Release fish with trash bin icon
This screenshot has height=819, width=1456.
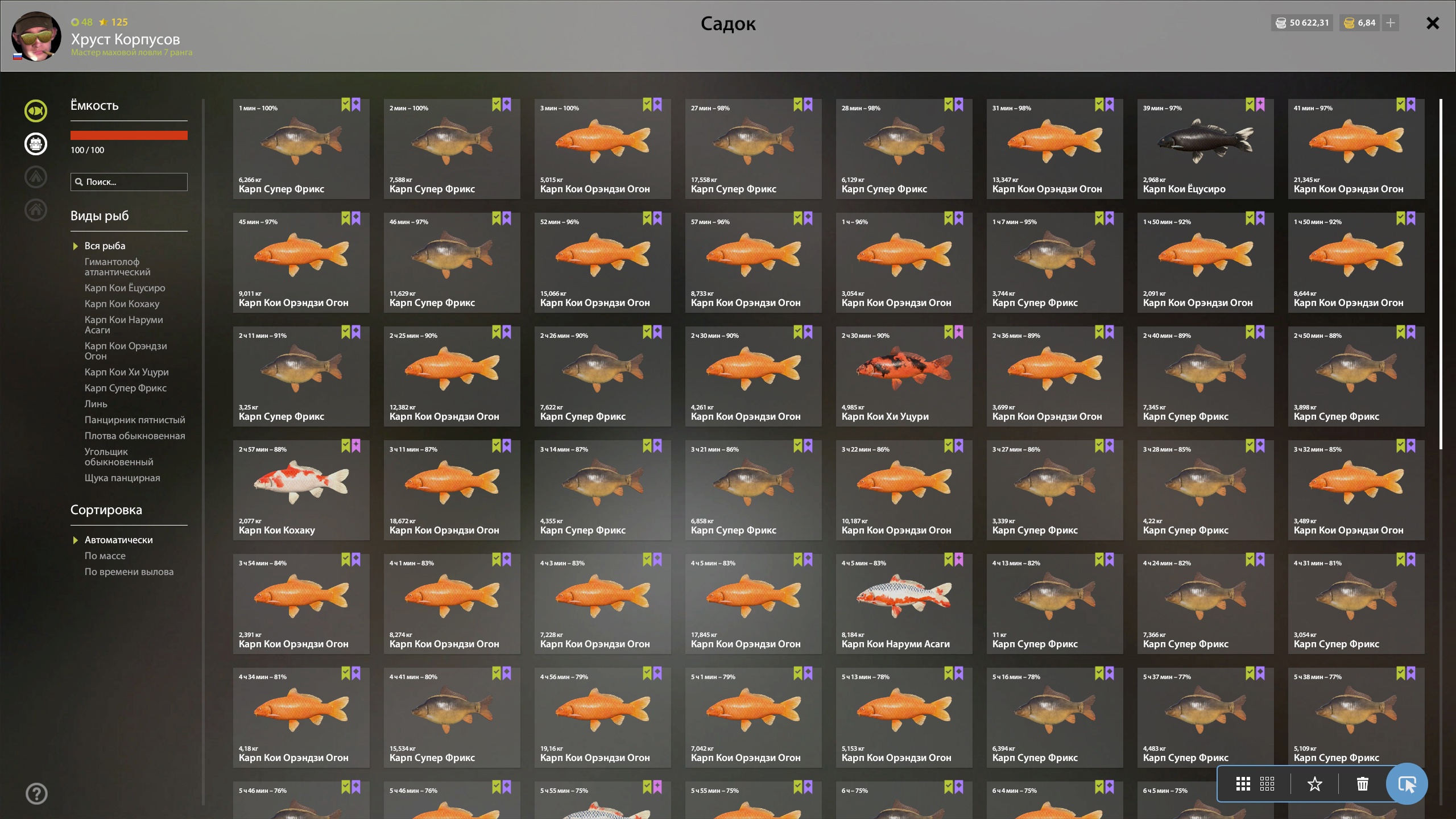click(1363, 784)
